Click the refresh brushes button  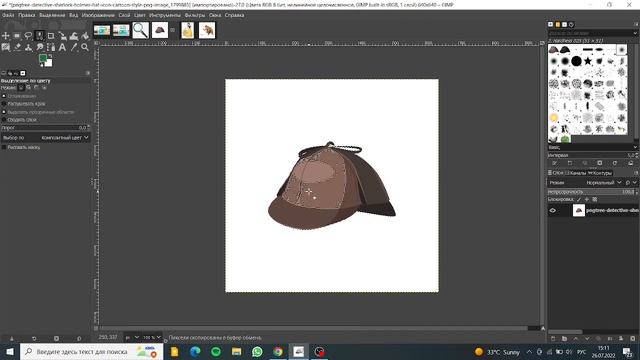[x=615, y=163]
